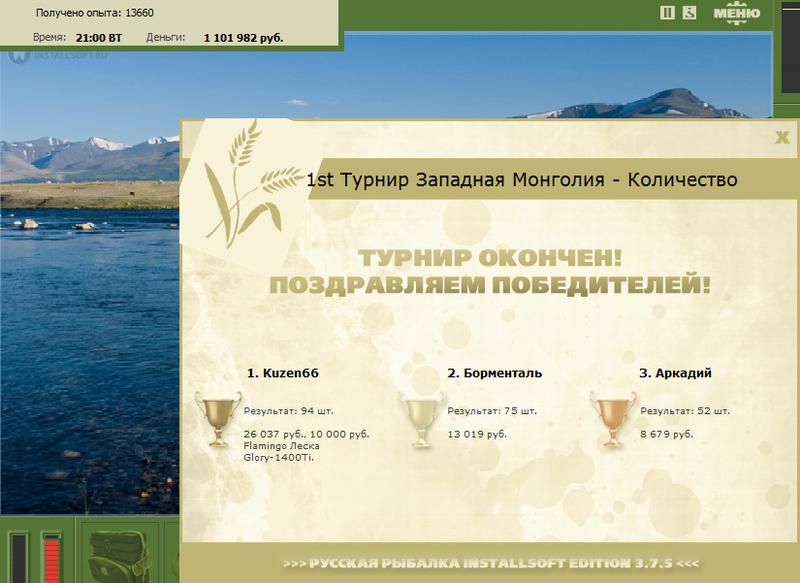
Task: Click the bronze trophy for third place
Action: (x=613, y=419)
